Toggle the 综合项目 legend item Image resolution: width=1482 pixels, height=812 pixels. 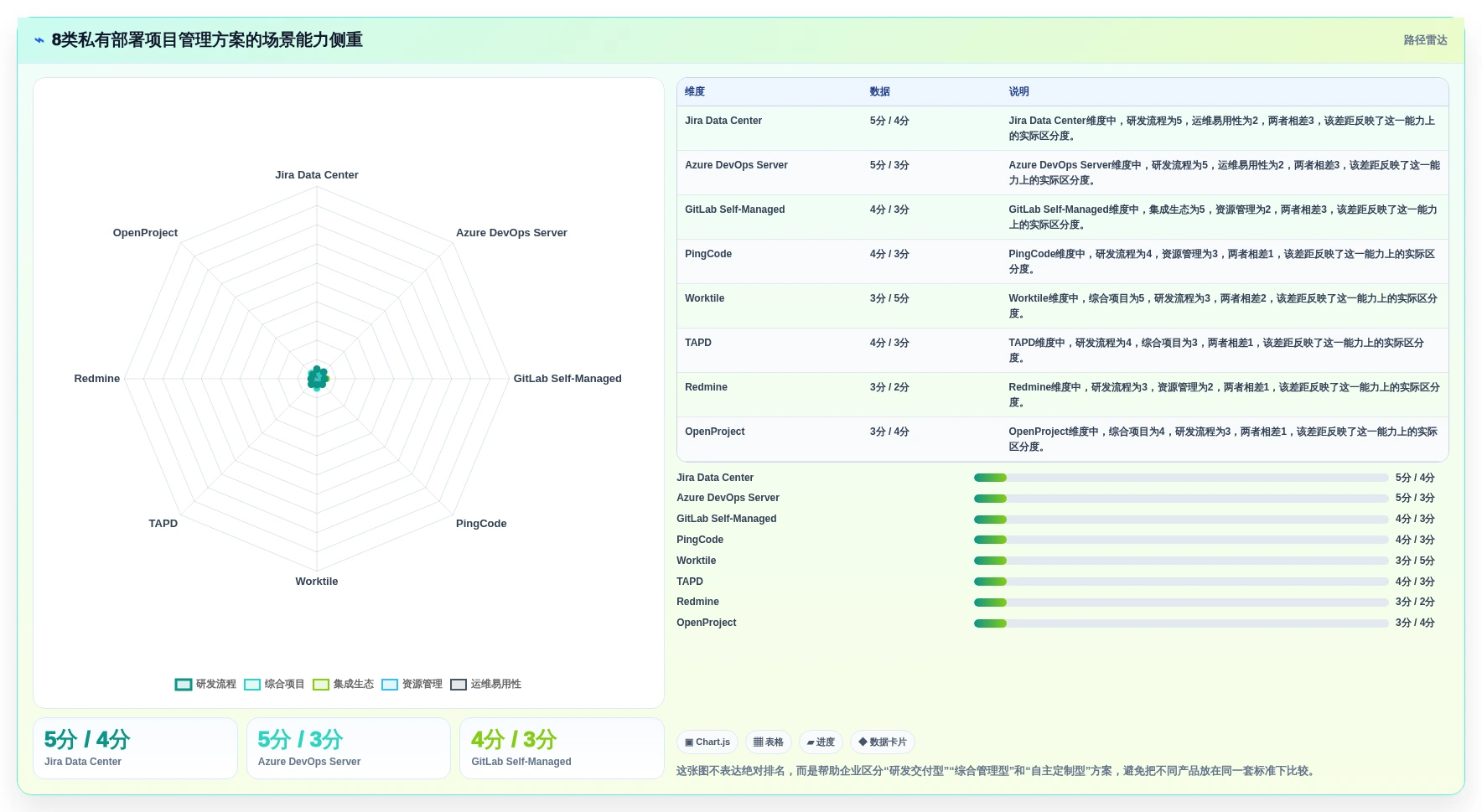click(x=274, y=684)
